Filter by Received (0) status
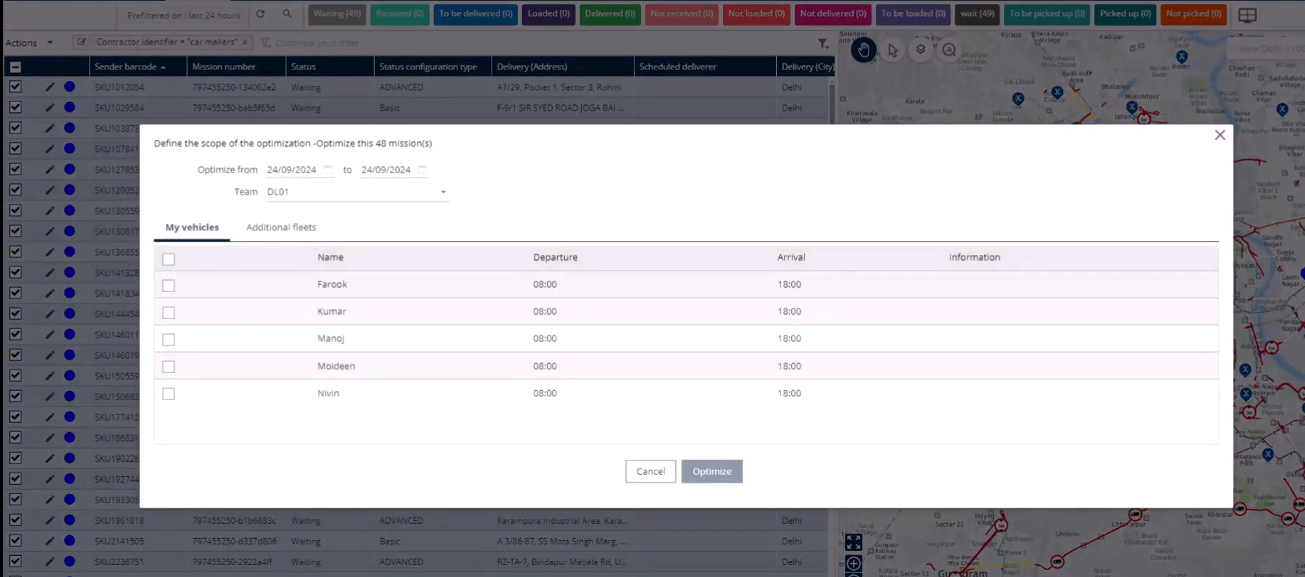Viewport: 1305px width, 577px height. tap(400, 14)
